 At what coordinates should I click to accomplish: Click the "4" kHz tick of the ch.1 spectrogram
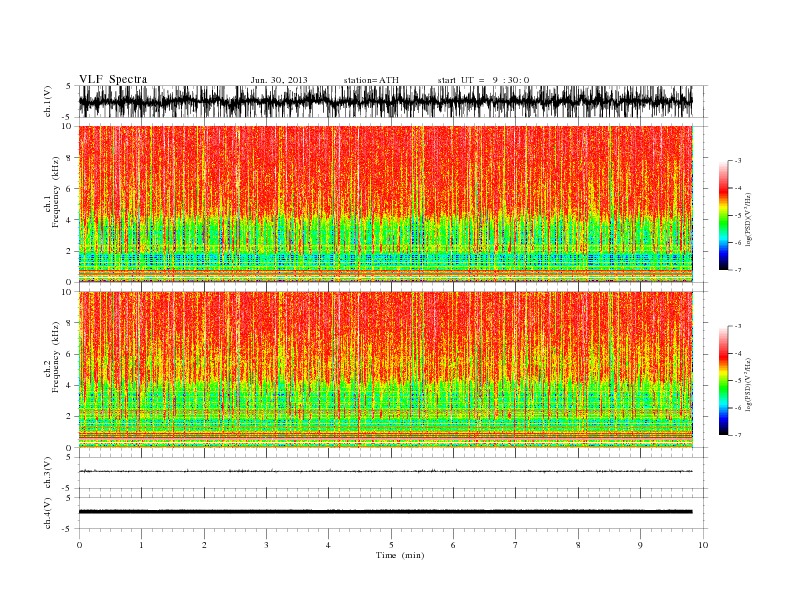coord(69,220)
